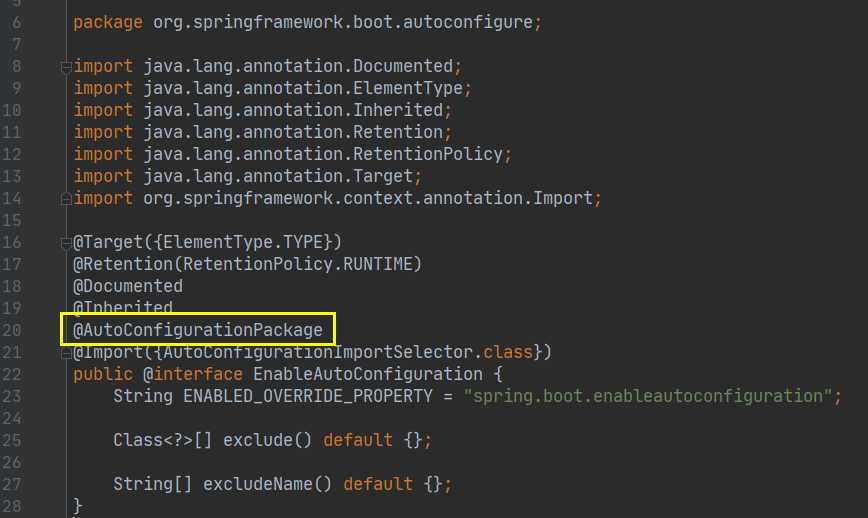Screen dimensions: 868x518
Task: Click the ElementType.TYPE argument
Action: point(243,242)
